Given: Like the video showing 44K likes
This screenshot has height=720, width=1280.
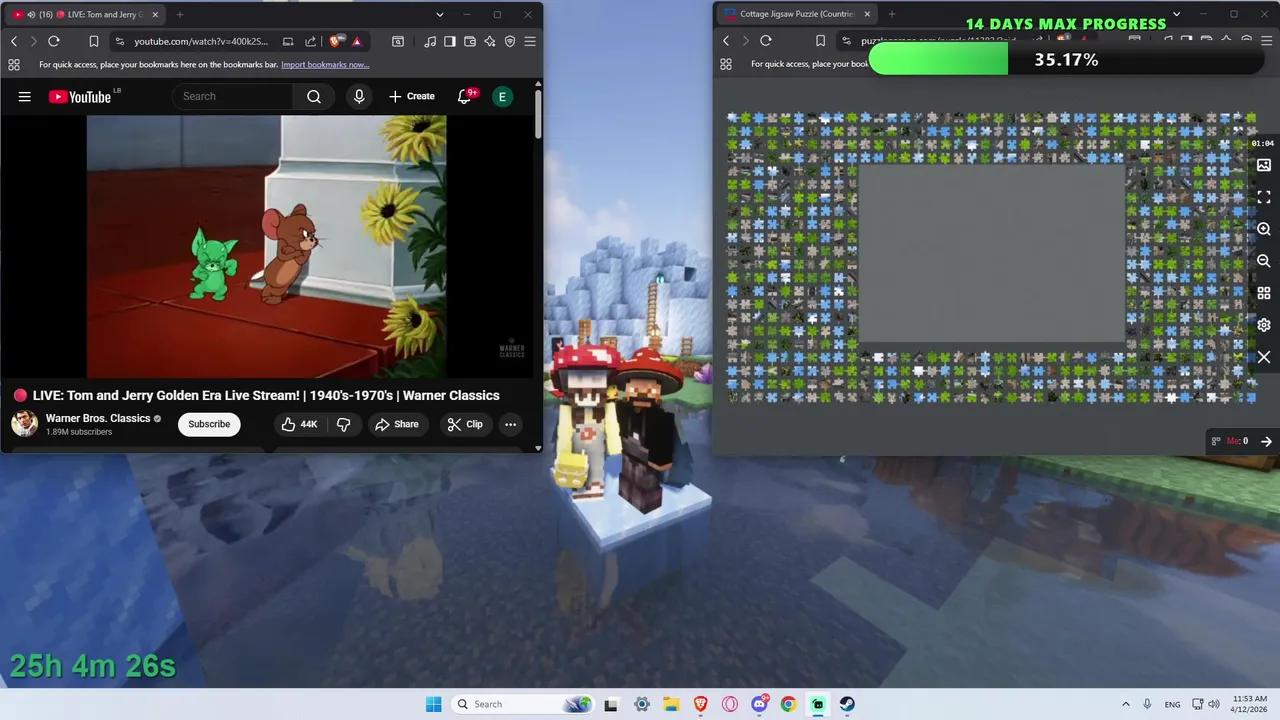Looking at the screenshot, I should (299, 424).
